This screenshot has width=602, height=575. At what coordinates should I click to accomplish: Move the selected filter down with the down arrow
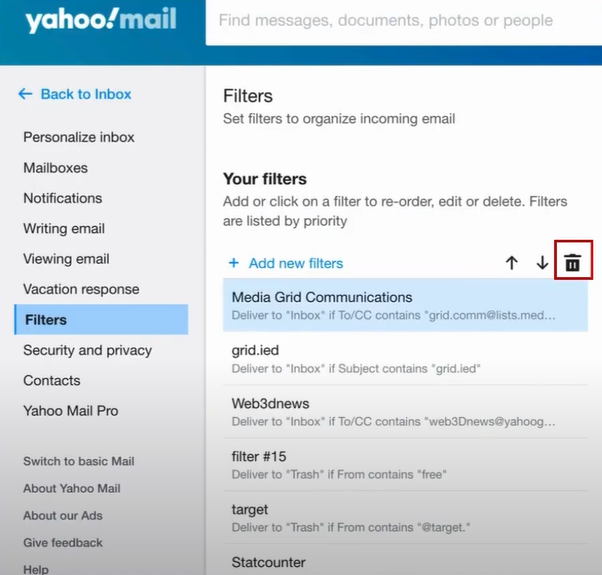click(542, 263)
